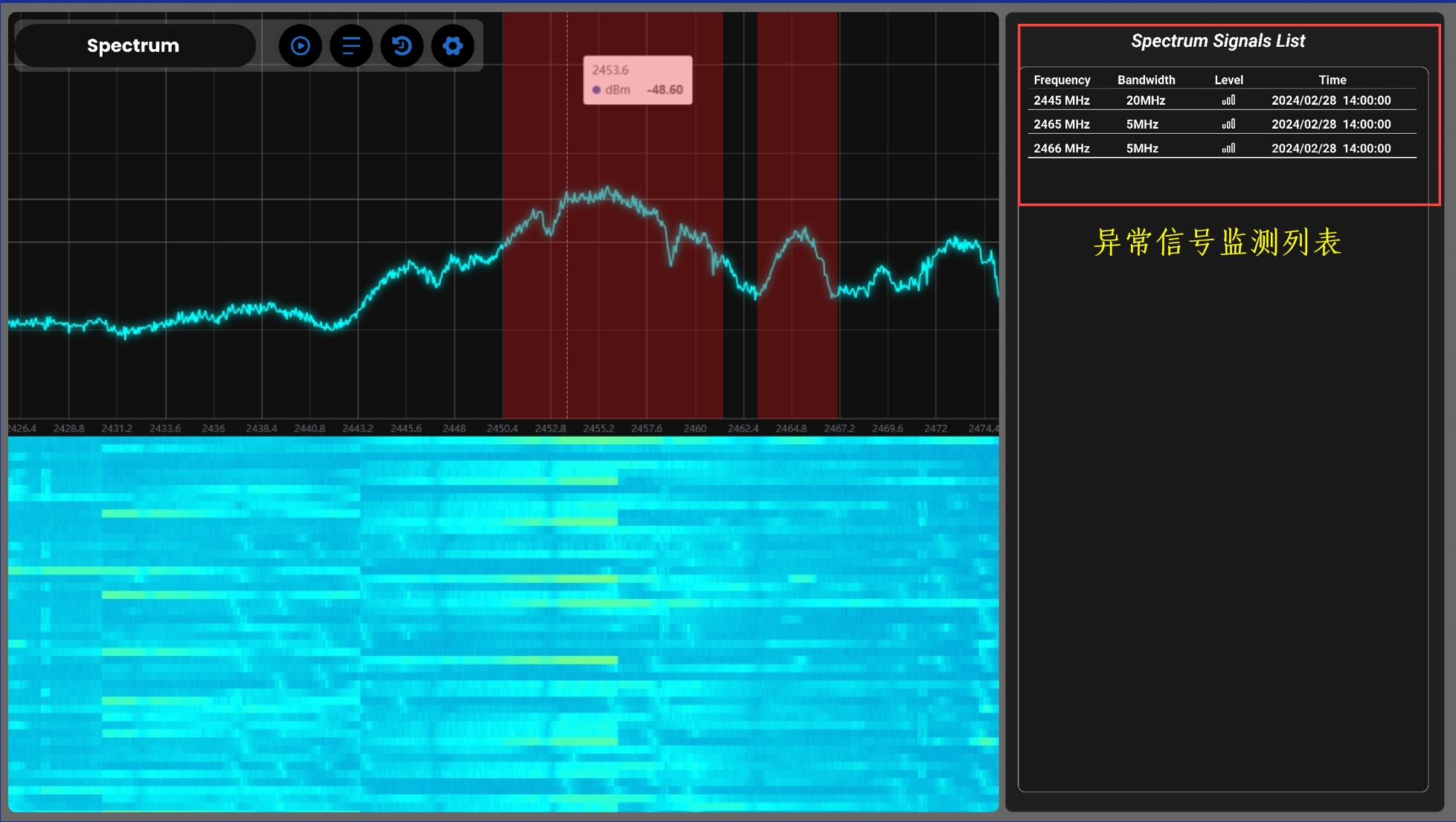Click the Bandwidth column header
Image resolution: width=1456 pixels, height=822 pixels.
[x=1146, y=80]
